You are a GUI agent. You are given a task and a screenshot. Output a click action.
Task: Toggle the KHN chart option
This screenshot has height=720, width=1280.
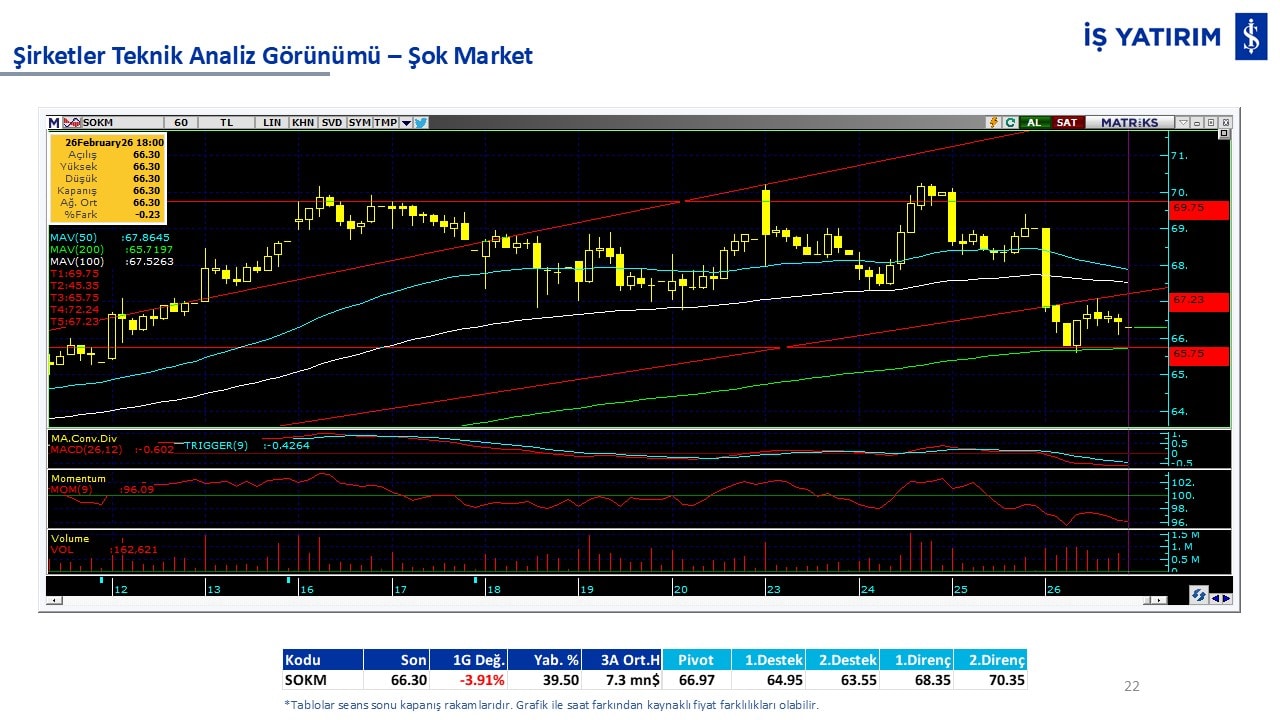[302, 123]
